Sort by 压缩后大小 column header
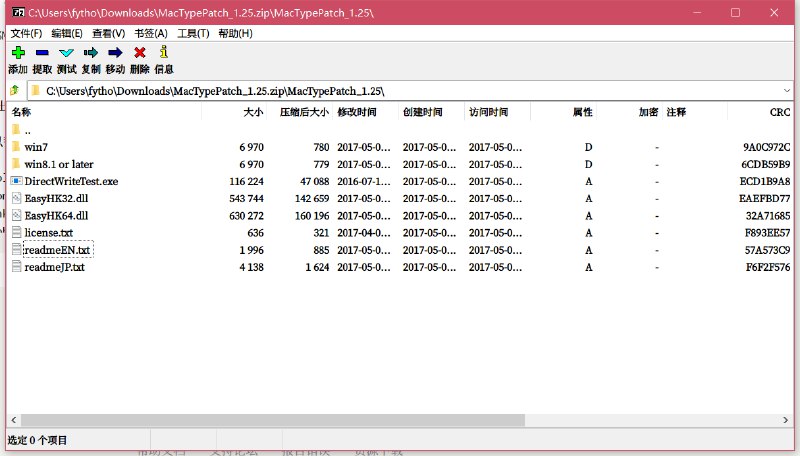800x456 pixels. [x=300, y=112]
